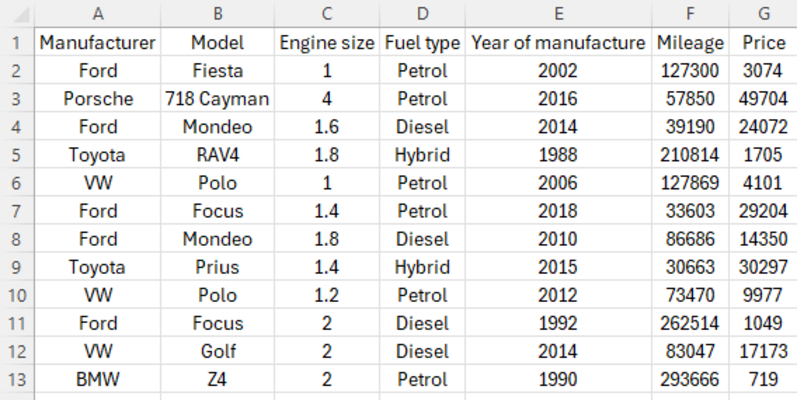
Task: Select row 5 header
Action: (17, 155)
